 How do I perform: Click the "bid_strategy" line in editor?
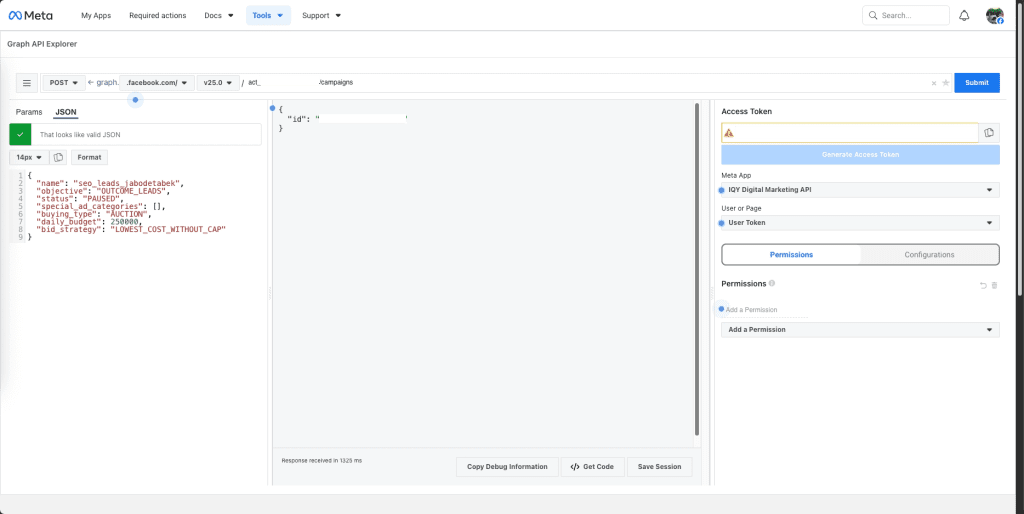click(x=131, y=230)
